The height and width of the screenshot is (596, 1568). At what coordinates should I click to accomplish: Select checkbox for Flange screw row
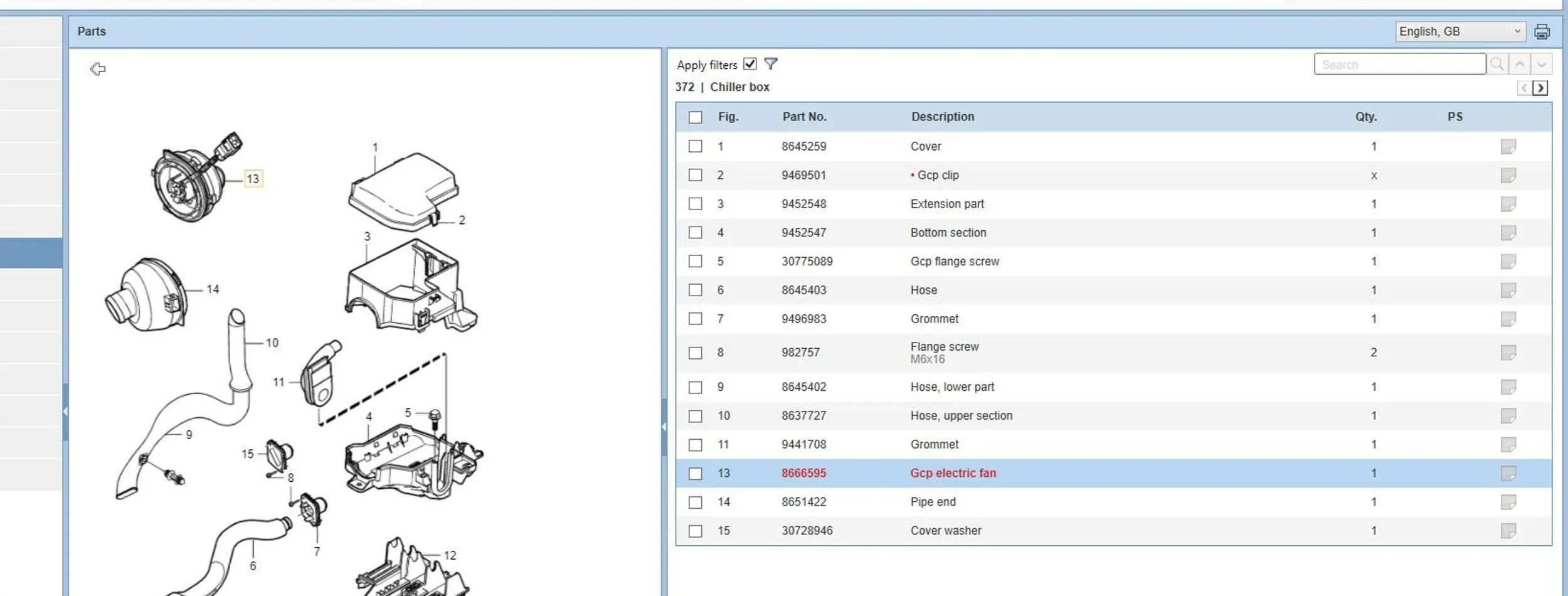[695, 353]
